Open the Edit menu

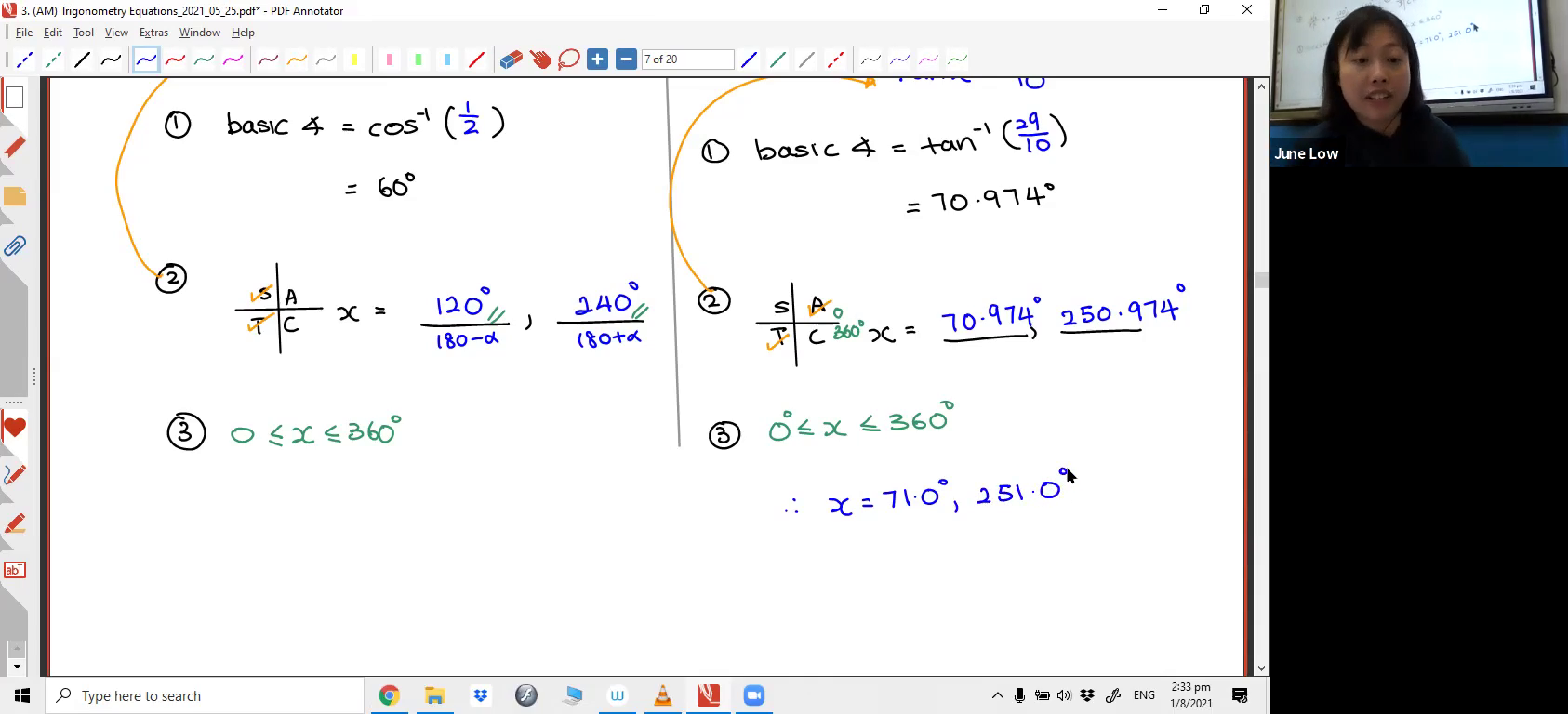(x=53, y=33)
